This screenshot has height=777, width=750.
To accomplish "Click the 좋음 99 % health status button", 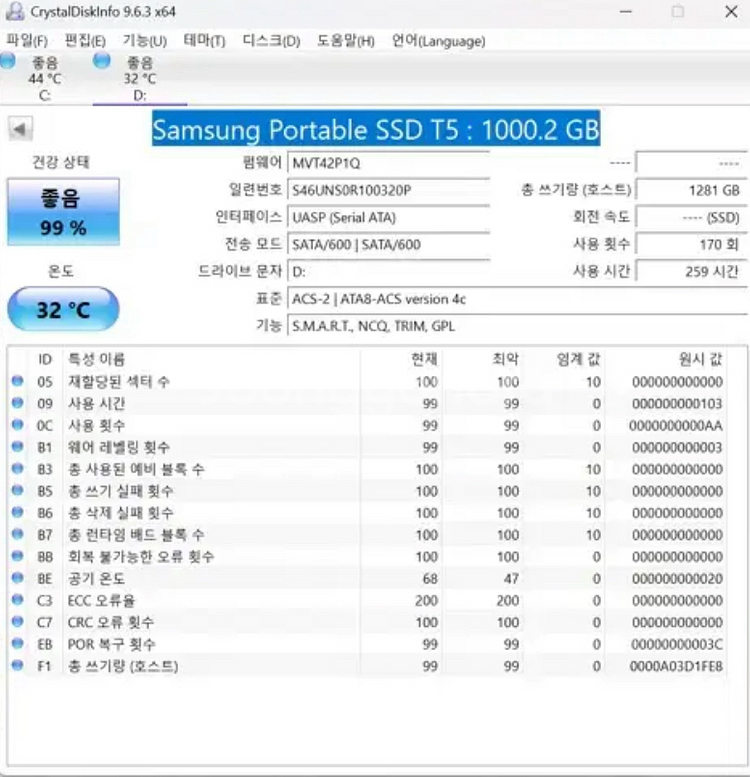I will click(x=63, y=212).
